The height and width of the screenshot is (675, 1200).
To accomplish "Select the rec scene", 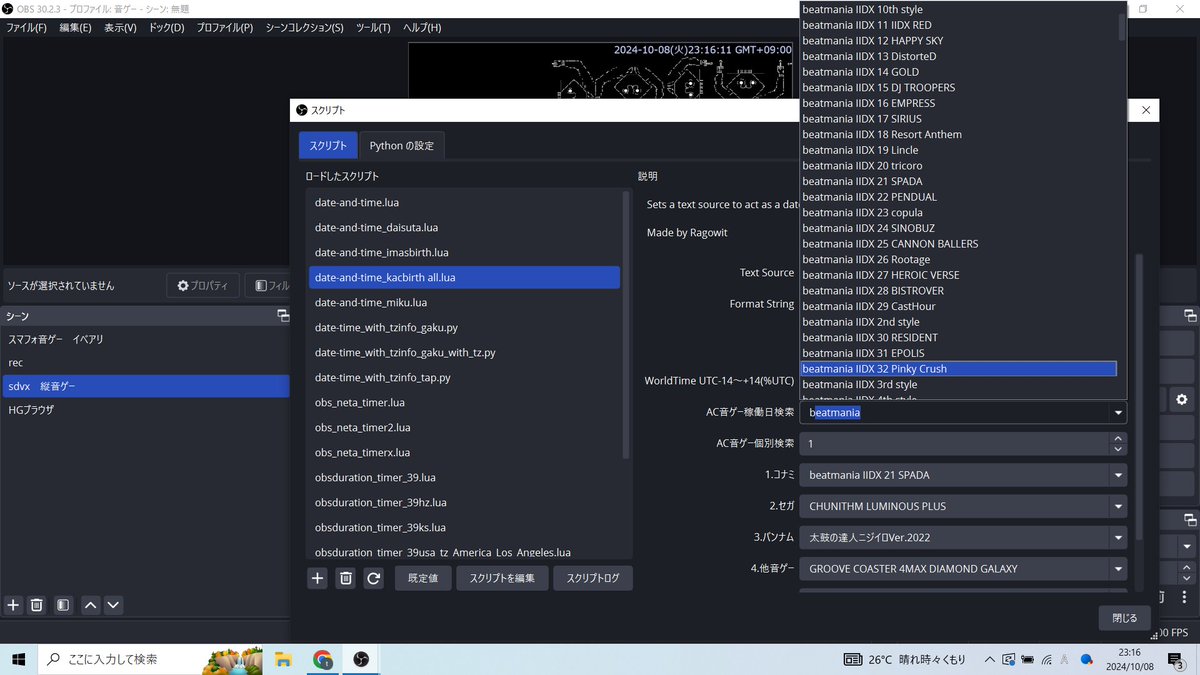I will point(145,362).
